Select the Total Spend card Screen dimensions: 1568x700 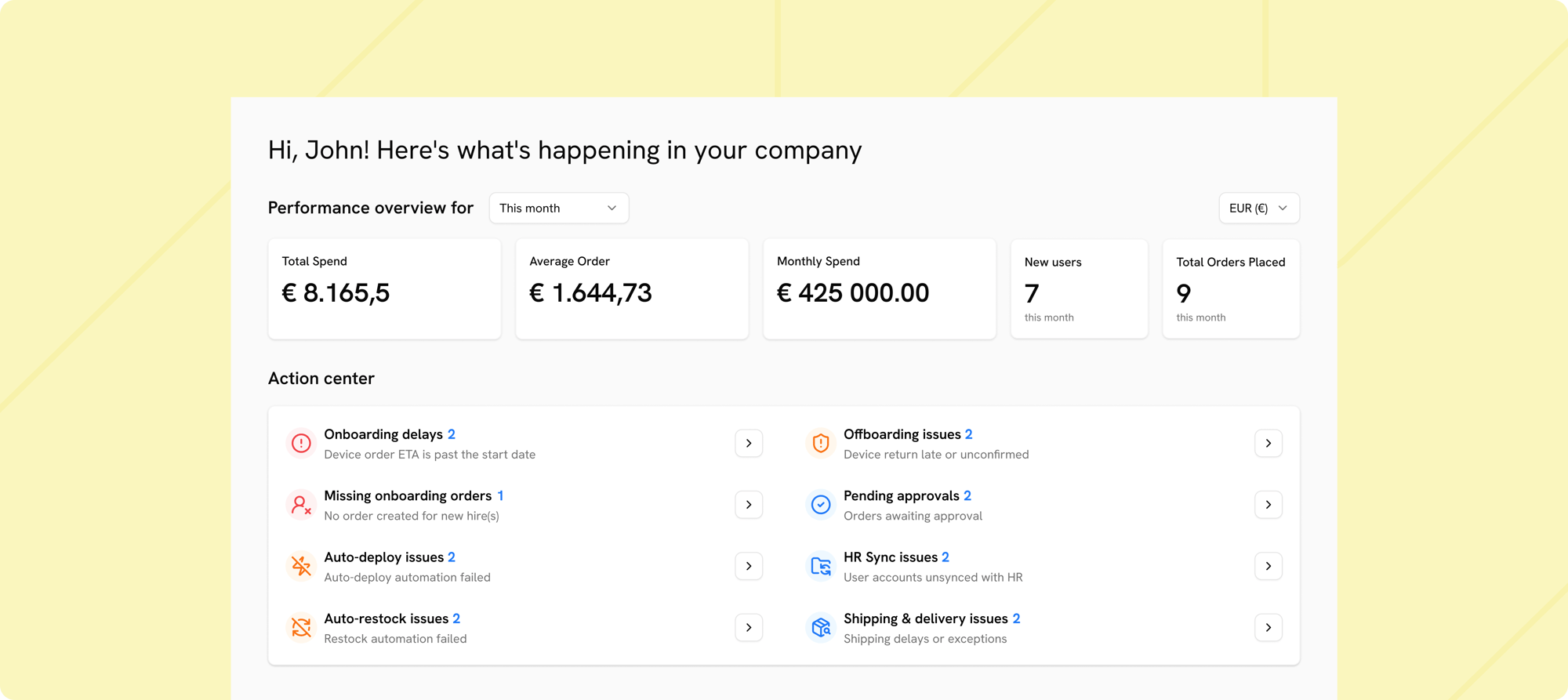384,289
